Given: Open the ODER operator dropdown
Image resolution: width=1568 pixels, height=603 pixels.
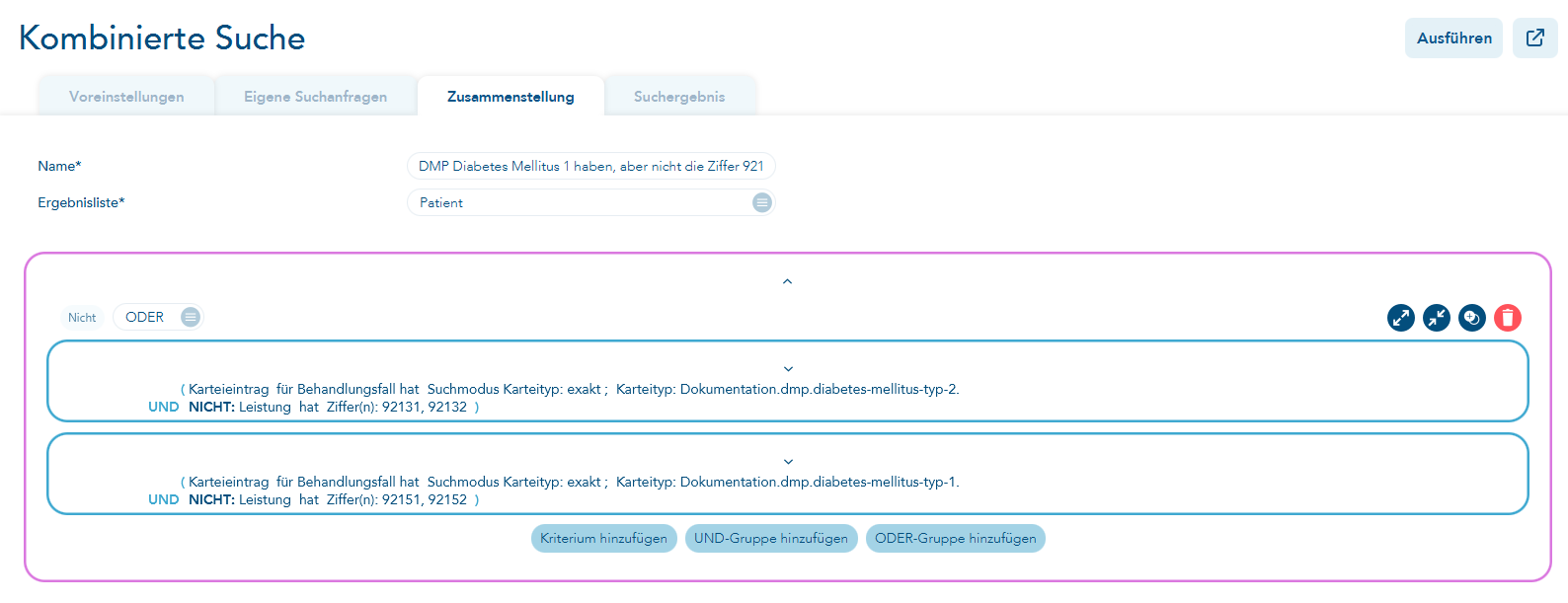Looking at the screenshot, I should [158, 317].
